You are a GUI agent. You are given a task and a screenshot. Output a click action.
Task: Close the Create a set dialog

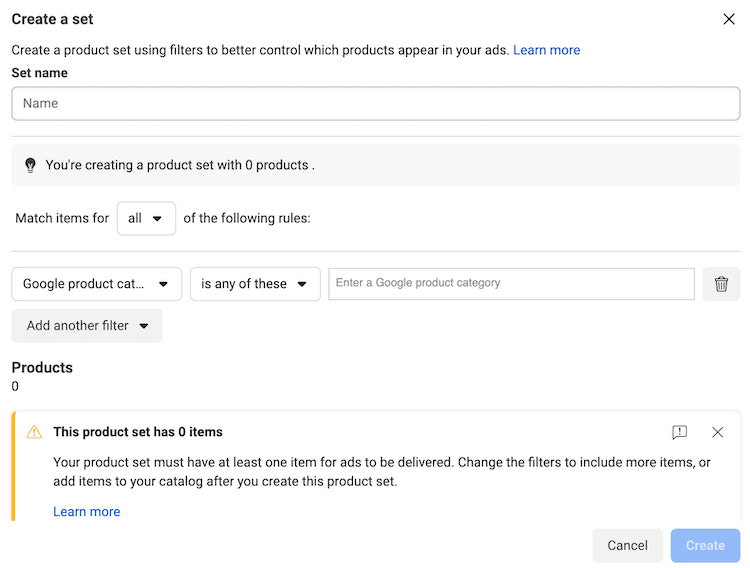click(728, 19)
